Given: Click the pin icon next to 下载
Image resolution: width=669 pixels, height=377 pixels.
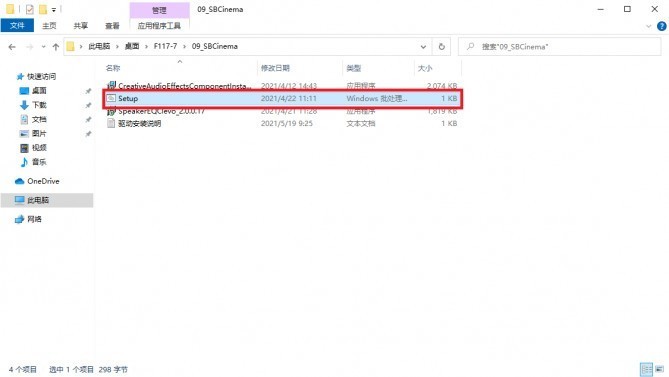Looking at the screenshot, I should click(88, 105).
